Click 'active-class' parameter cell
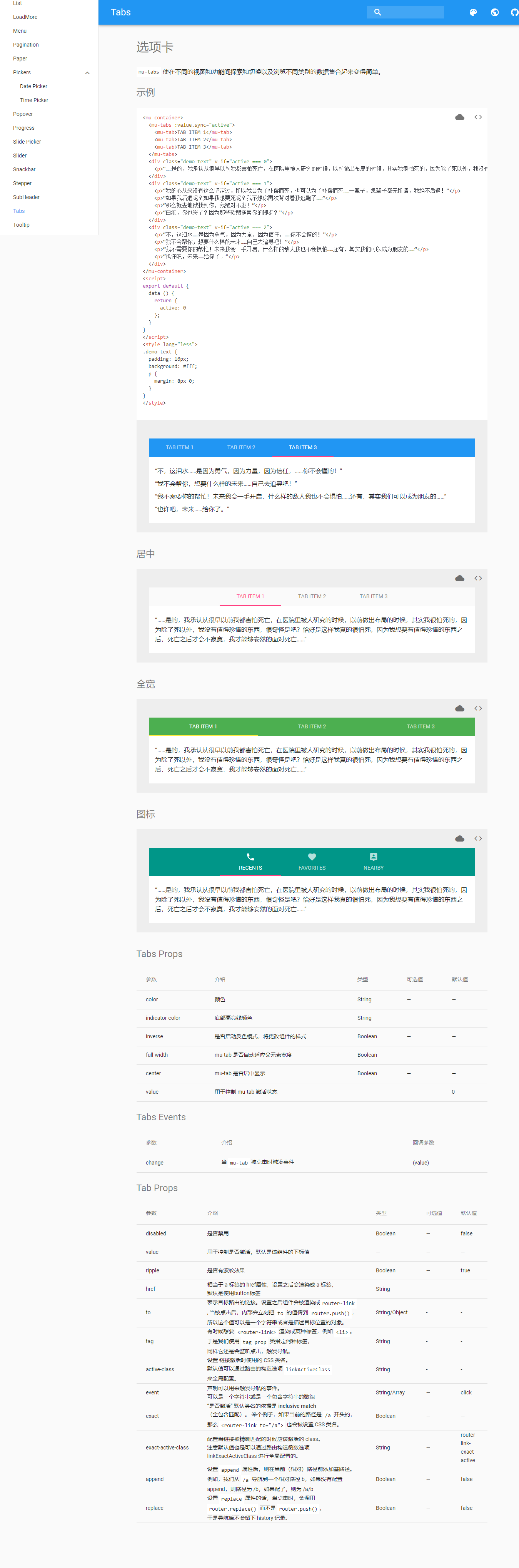The image size is (519, 1568). click(160, 1370)
